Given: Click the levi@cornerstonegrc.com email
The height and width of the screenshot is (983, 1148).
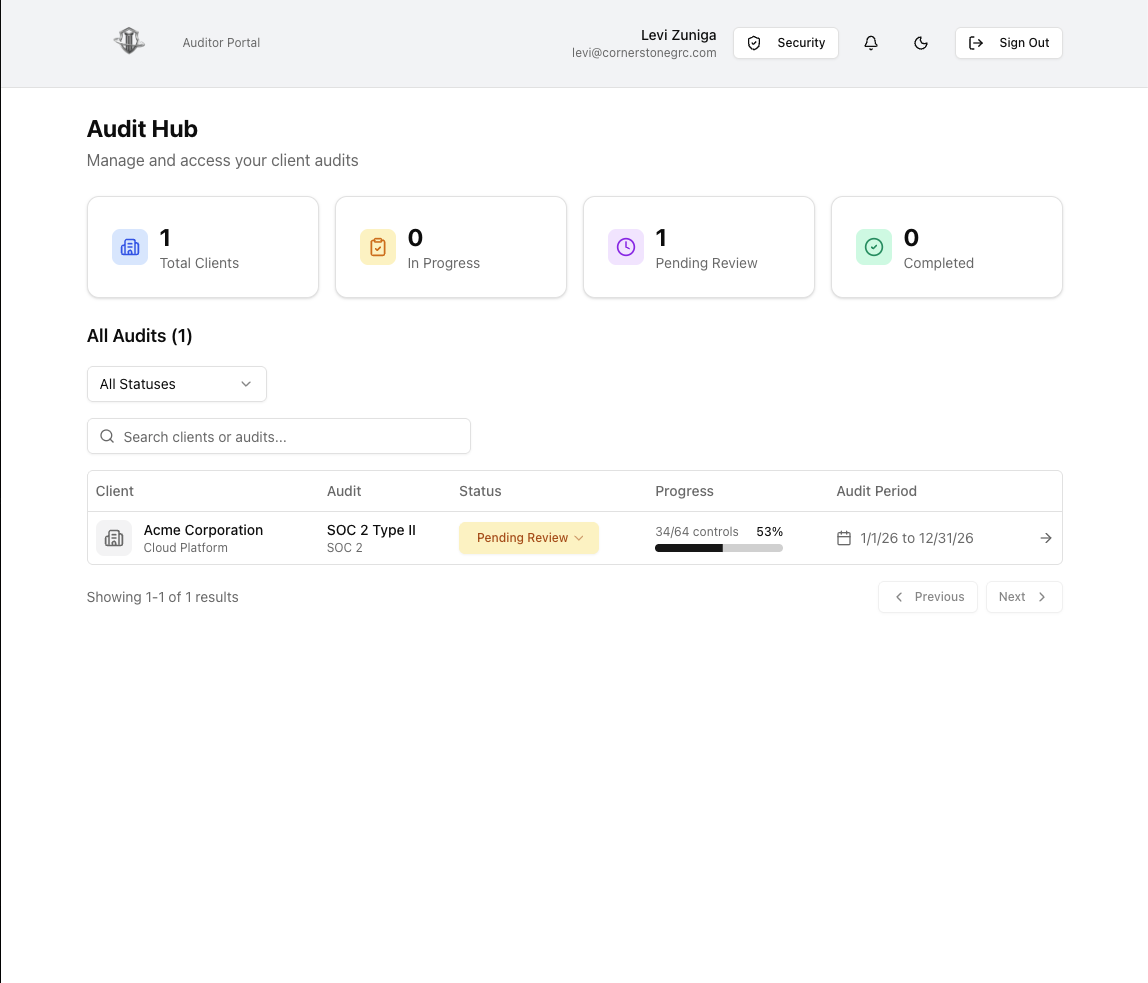Looking at the screenshot, I should pyautogui.click(x=644, y=53).
